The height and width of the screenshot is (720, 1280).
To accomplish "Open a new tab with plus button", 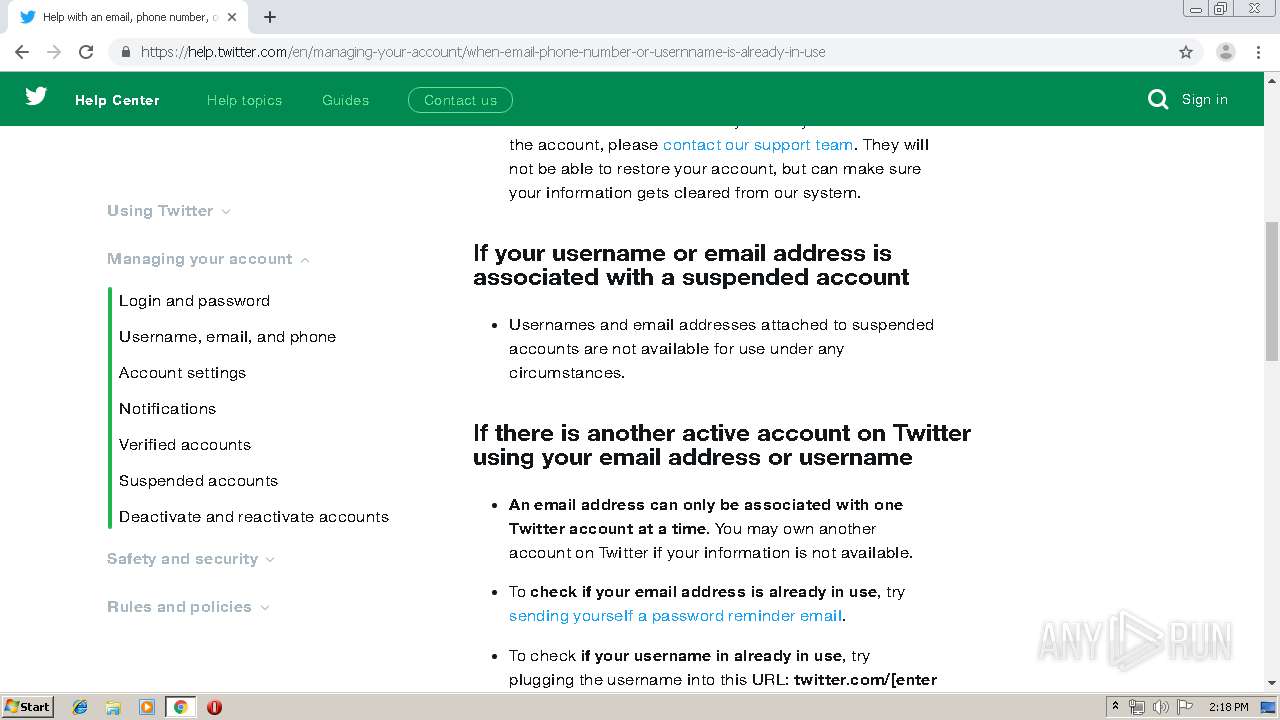I will 270,17.
